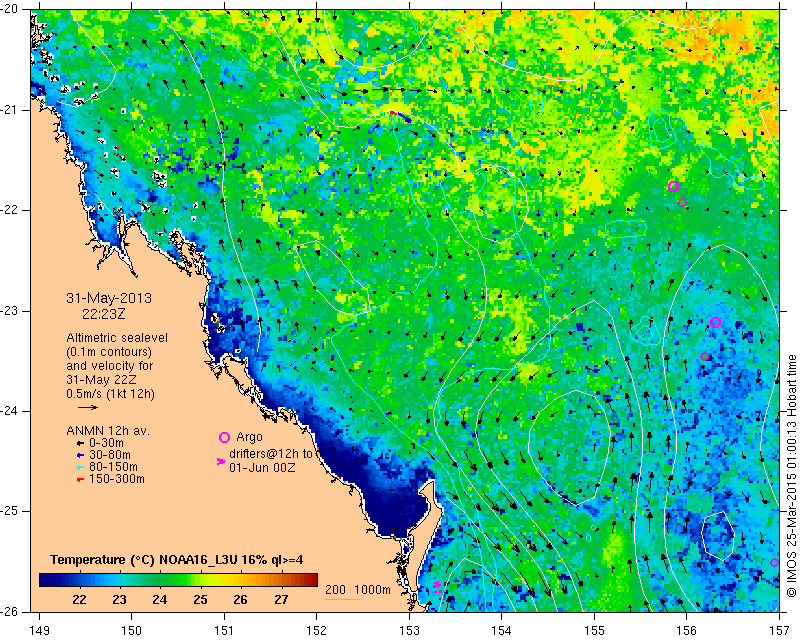800x640 pixels.
Task: Click the date label 31-May-2013
Action: (x=109, y=298)
